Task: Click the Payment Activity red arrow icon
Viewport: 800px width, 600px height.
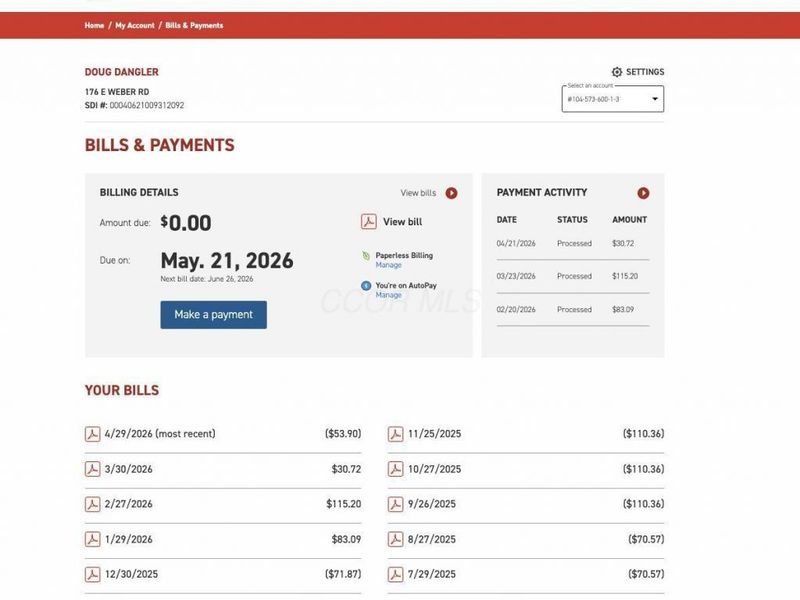Action: pos(643,193)
